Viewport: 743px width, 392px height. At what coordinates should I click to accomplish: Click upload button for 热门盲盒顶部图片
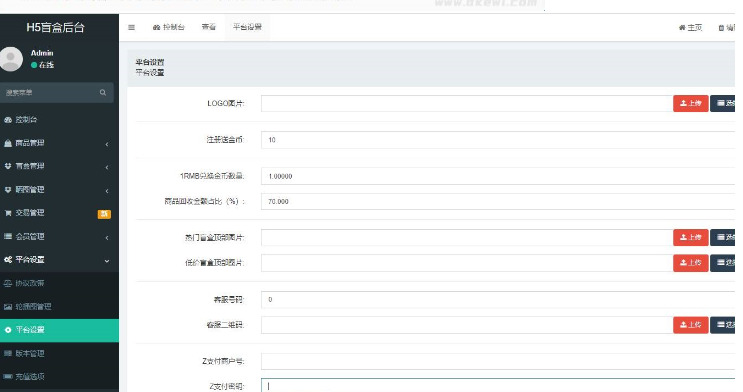pyautogui.click(x=690, y=237)
